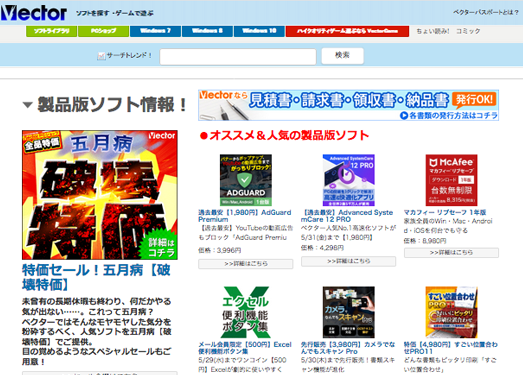Click the Vector logo in the header
The height and width of the screenshot is (375, 523).
34,13
